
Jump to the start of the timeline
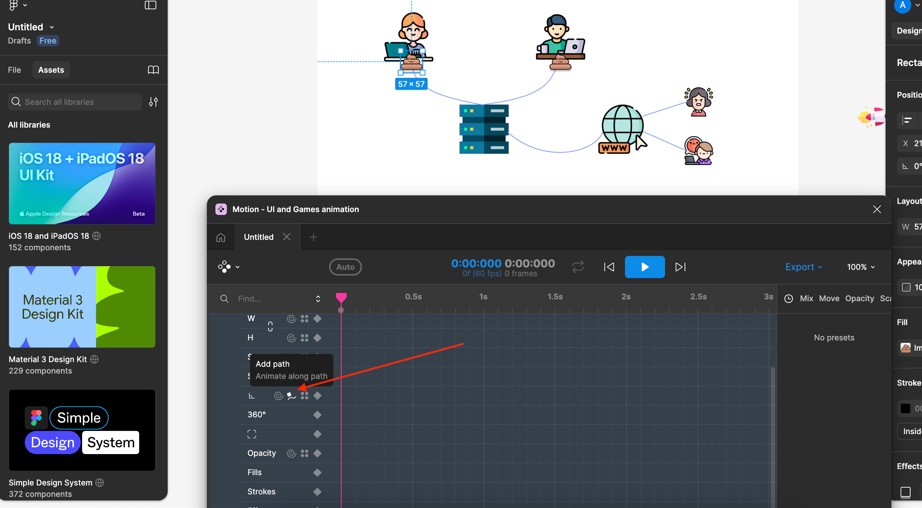point(609,267)
